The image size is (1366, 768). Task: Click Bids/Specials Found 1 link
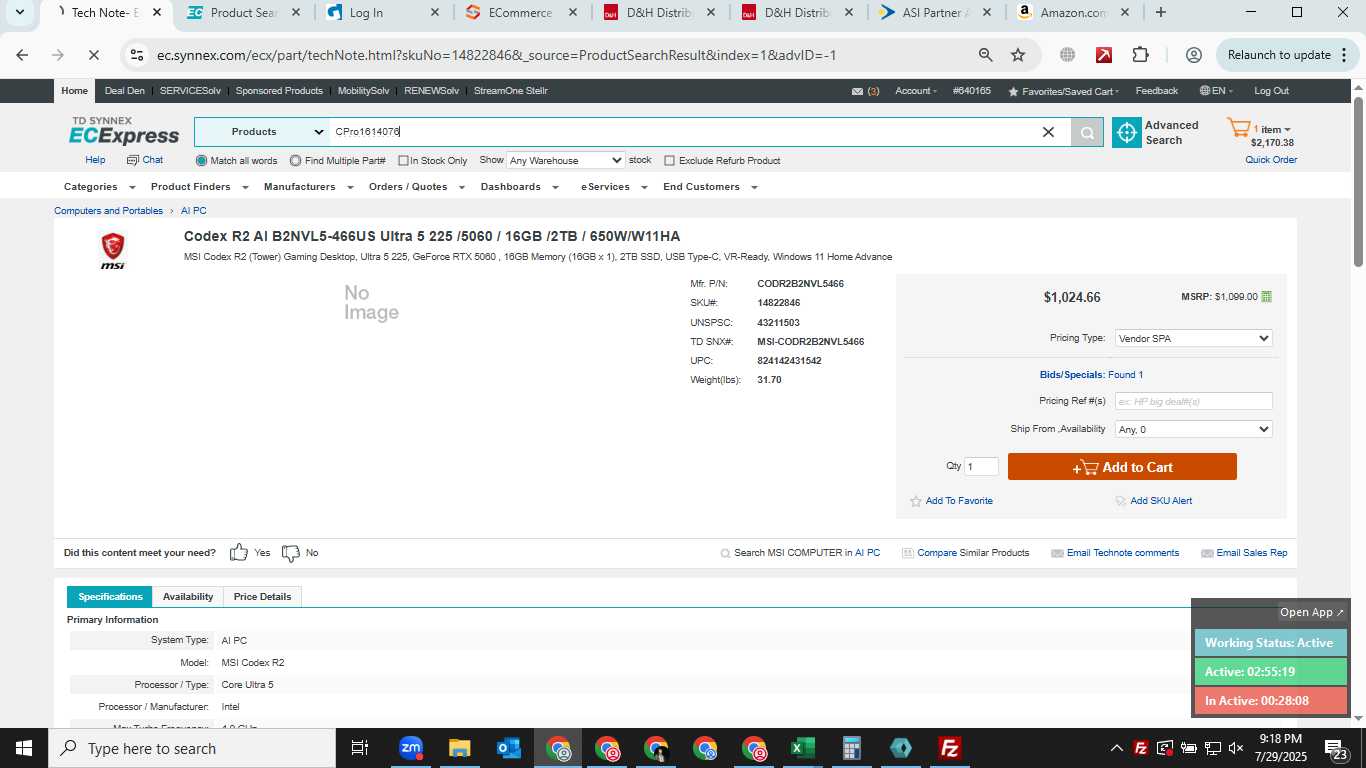click(x=1091, y=375)
